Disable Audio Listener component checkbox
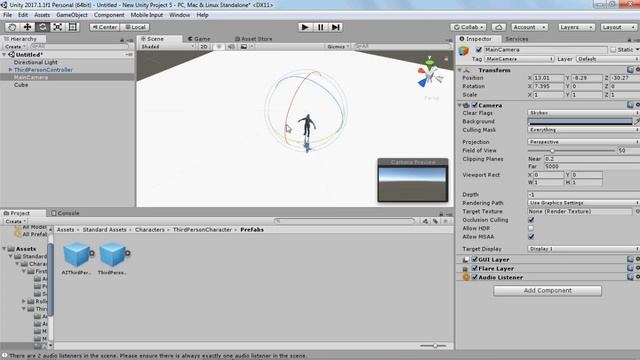 tap(475, 277)
